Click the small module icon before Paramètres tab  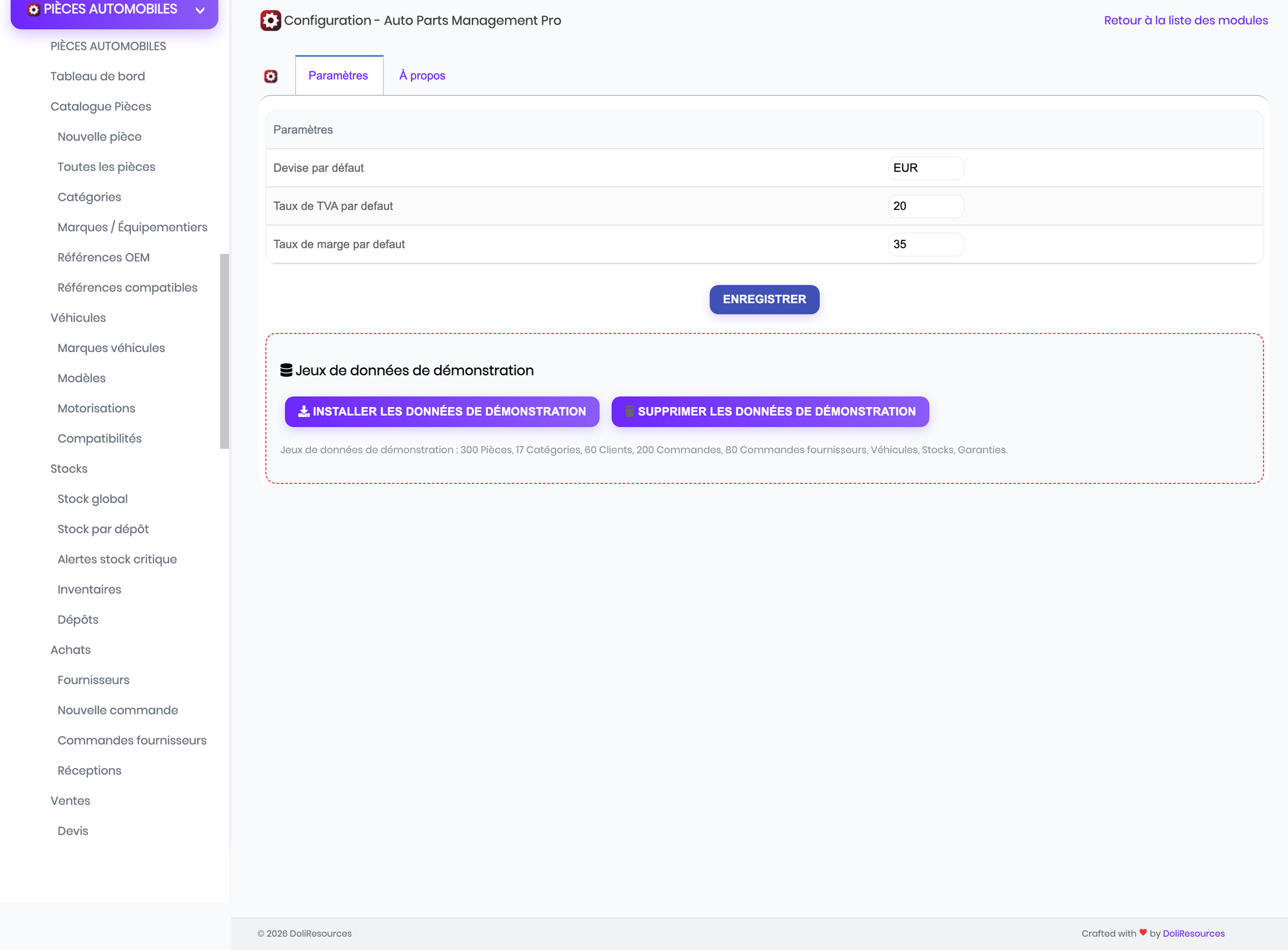coord(271,76)
